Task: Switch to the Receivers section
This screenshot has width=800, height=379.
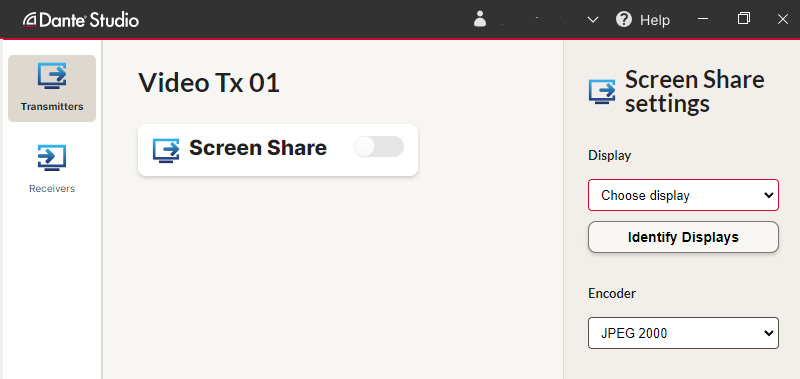Action: (x=52, y=168)
